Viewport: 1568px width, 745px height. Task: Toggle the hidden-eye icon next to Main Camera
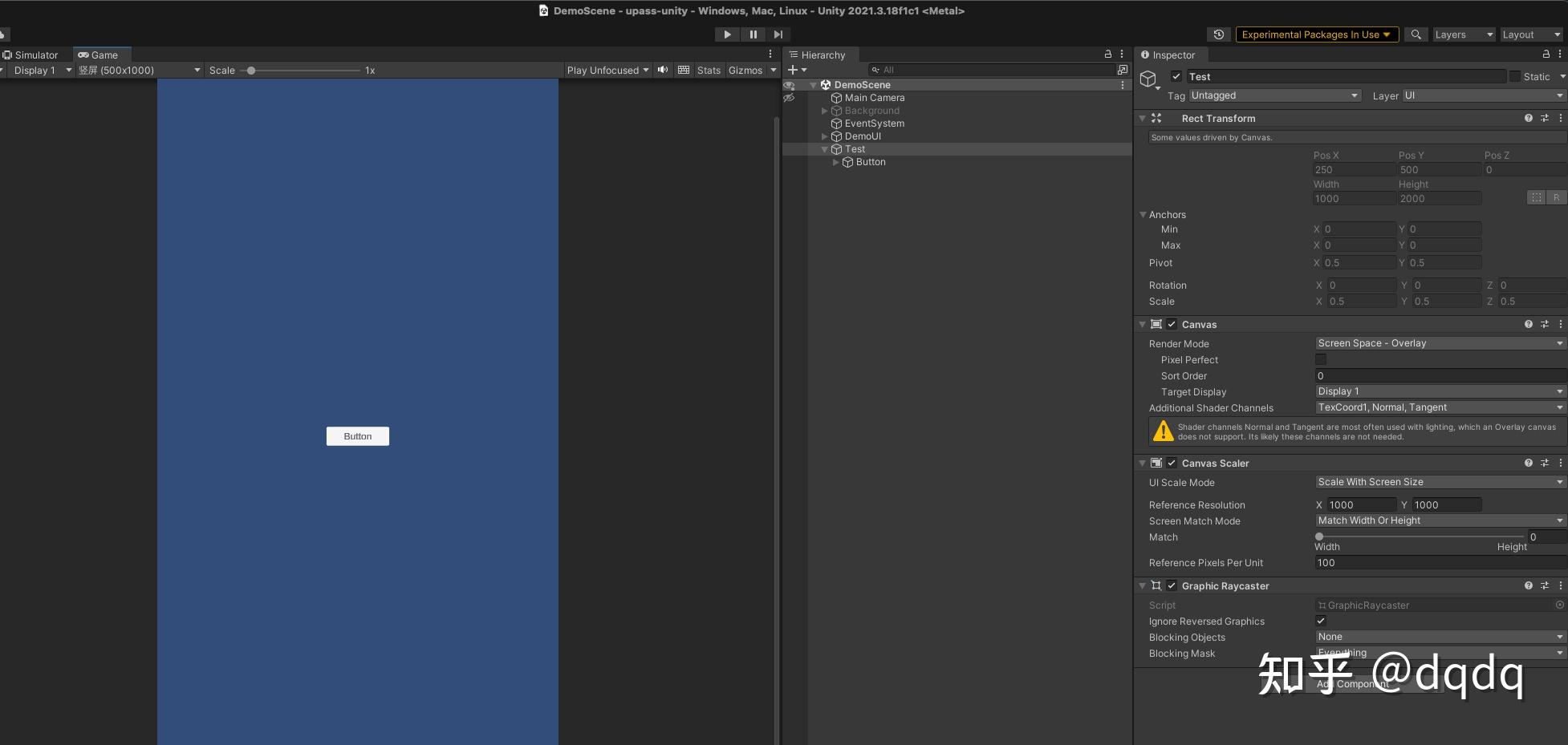[789, 97]
